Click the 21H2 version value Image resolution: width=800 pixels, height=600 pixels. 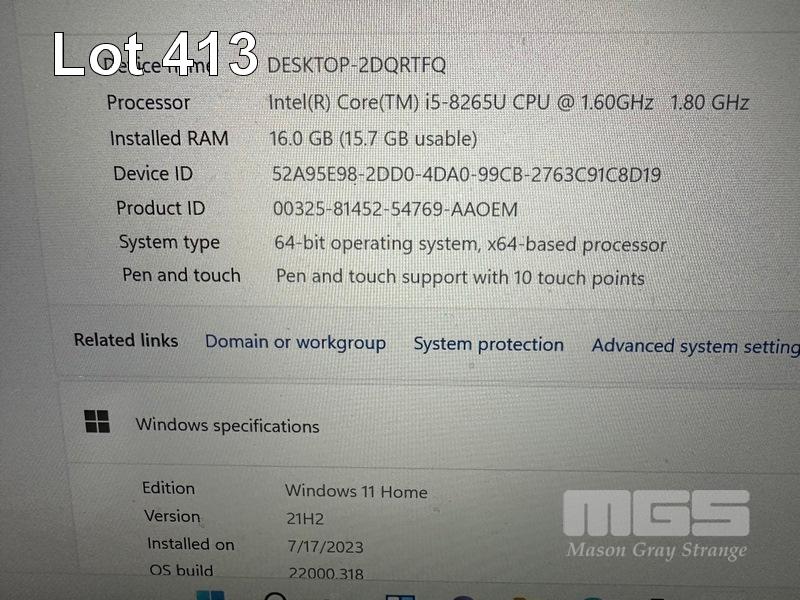point(305,519)
